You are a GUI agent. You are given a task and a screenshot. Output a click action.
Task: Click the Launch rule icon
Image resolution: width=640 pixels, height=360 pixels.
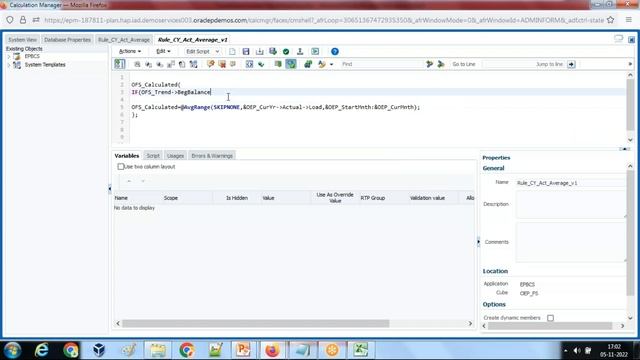point(315,51)
